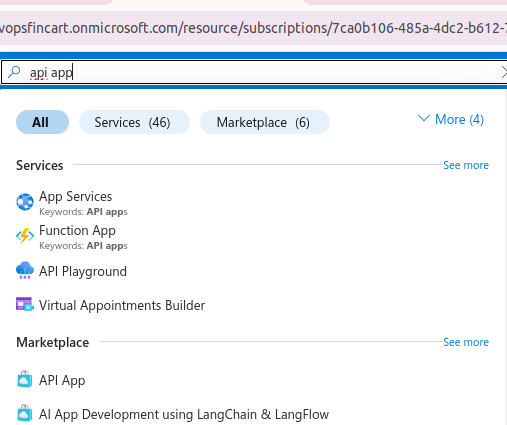
Task: Filter results by Services (46)
Action: 134,122
